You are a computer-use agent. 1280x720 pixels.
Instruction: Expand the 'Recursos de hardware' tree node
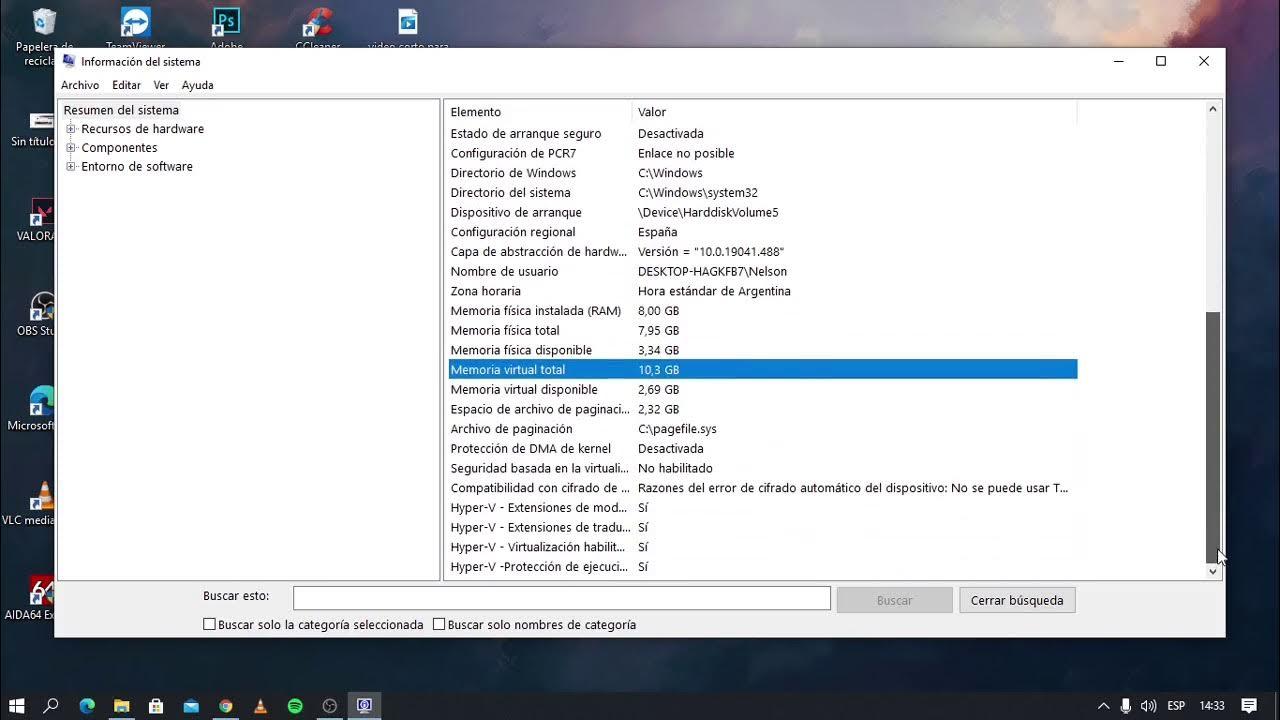pos(69,128)
